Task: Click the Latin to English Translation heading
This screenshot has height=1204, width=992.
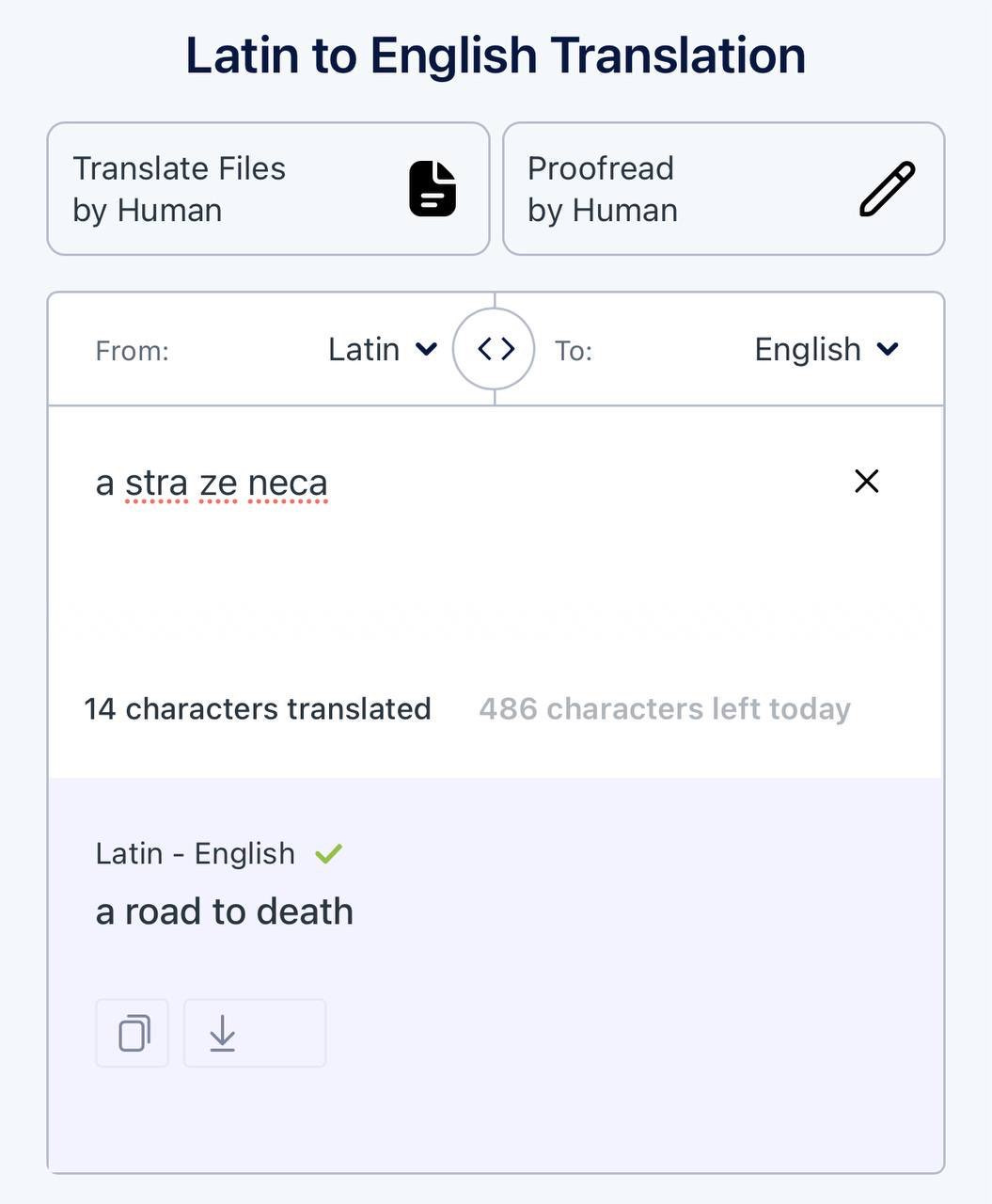Action: pyautogui.click(x=496, y=55)
